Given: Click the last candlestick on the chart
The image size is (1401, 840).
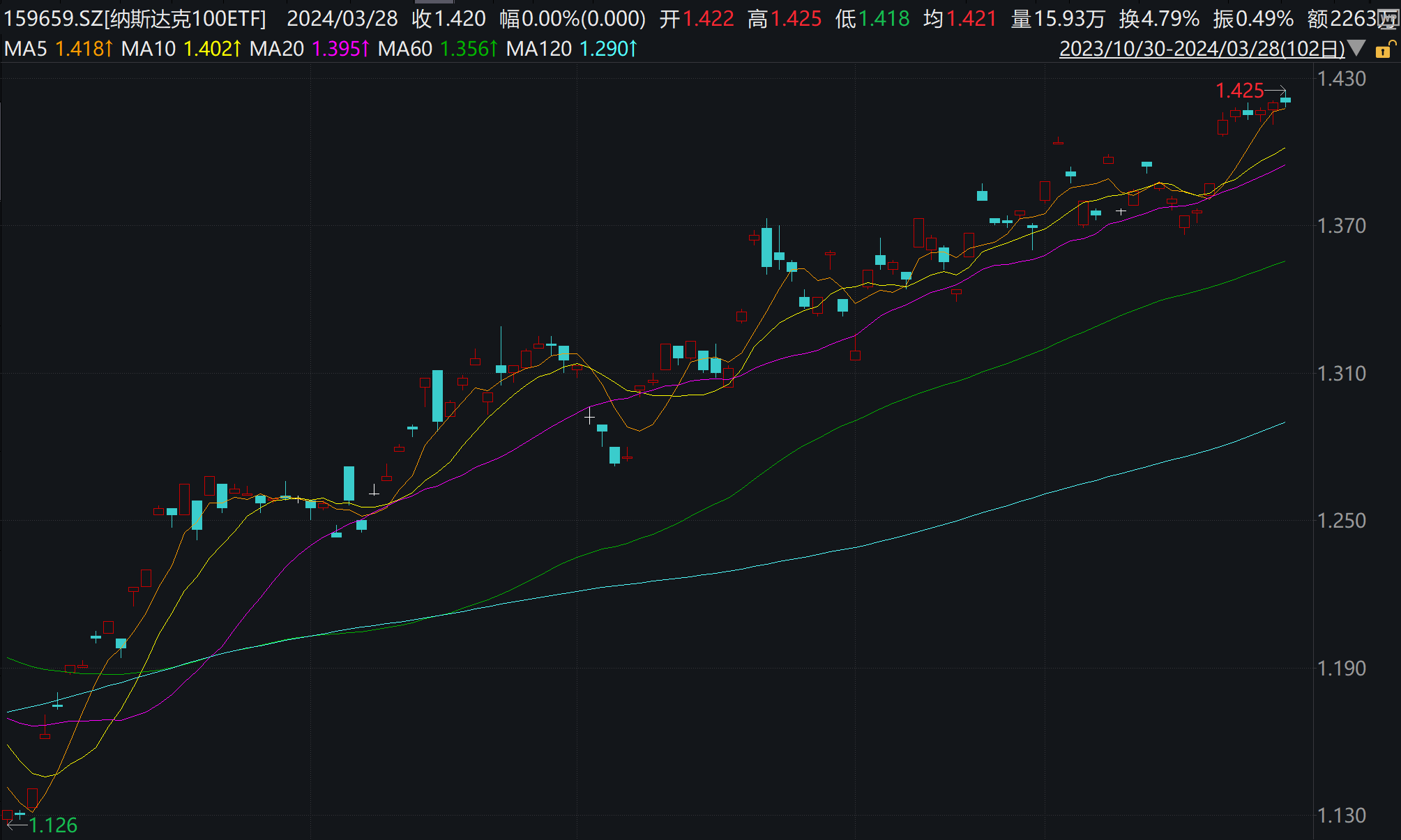Looking at the screenshot, I should tap(1285, 101).
